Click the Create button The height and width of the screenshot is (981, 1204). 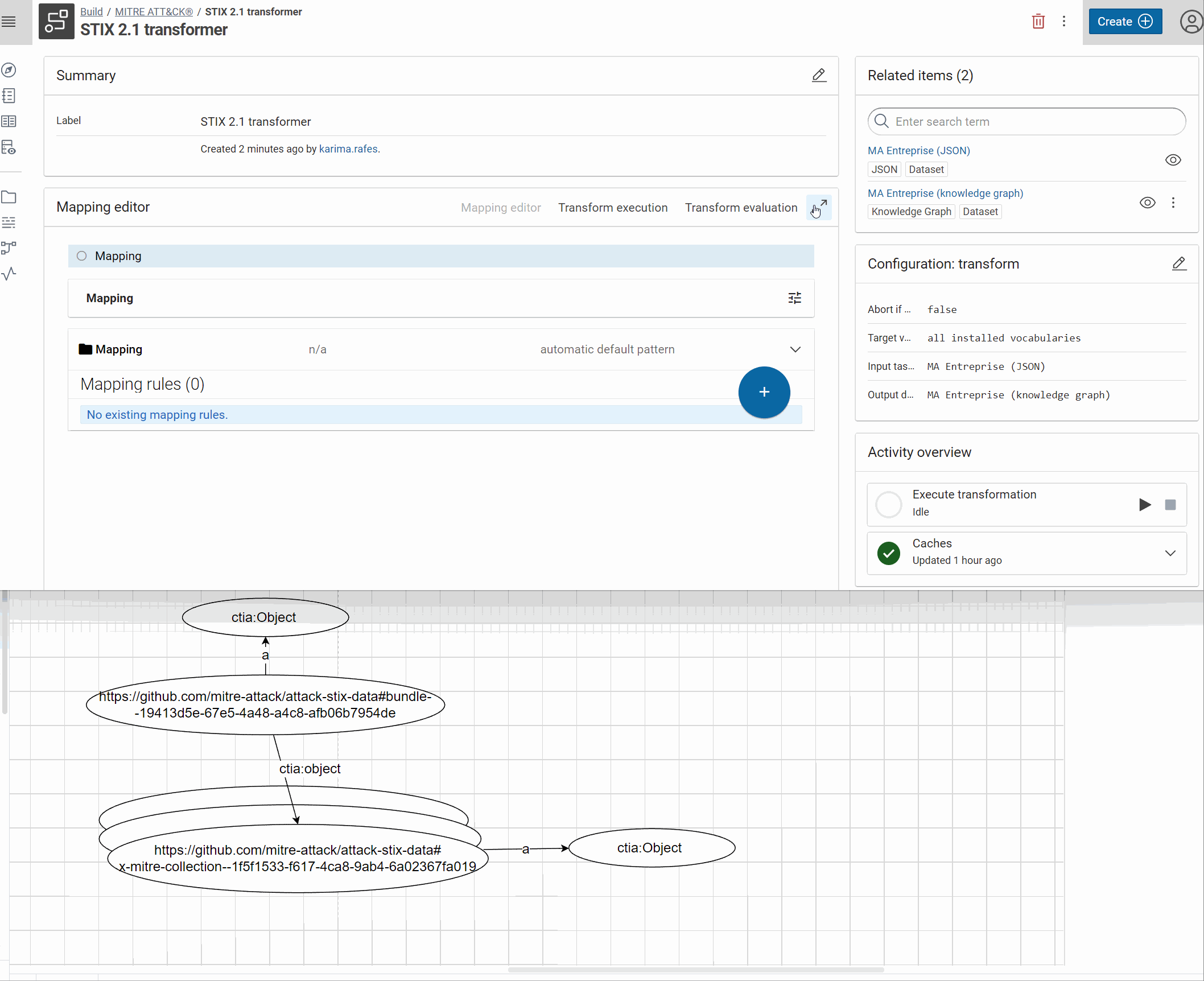(1124, 22)
